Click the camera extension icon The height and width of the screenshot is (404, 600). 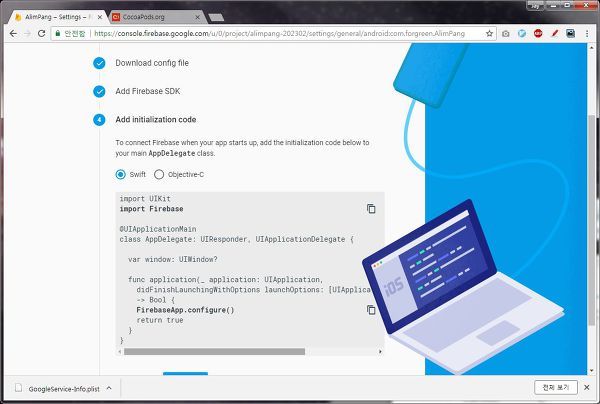coord(505,34)
